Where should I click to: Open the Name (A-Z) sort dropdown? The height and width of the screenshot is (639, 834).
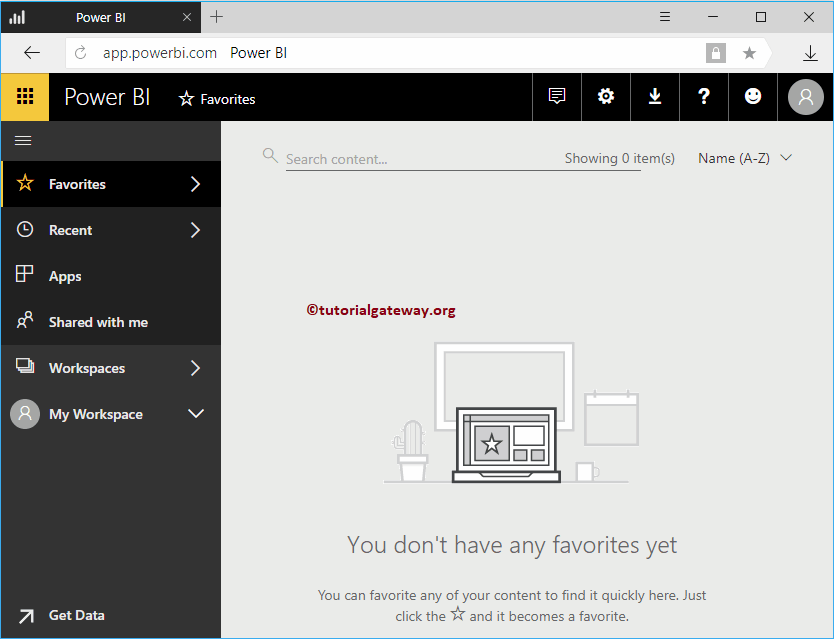coord(745,158)
